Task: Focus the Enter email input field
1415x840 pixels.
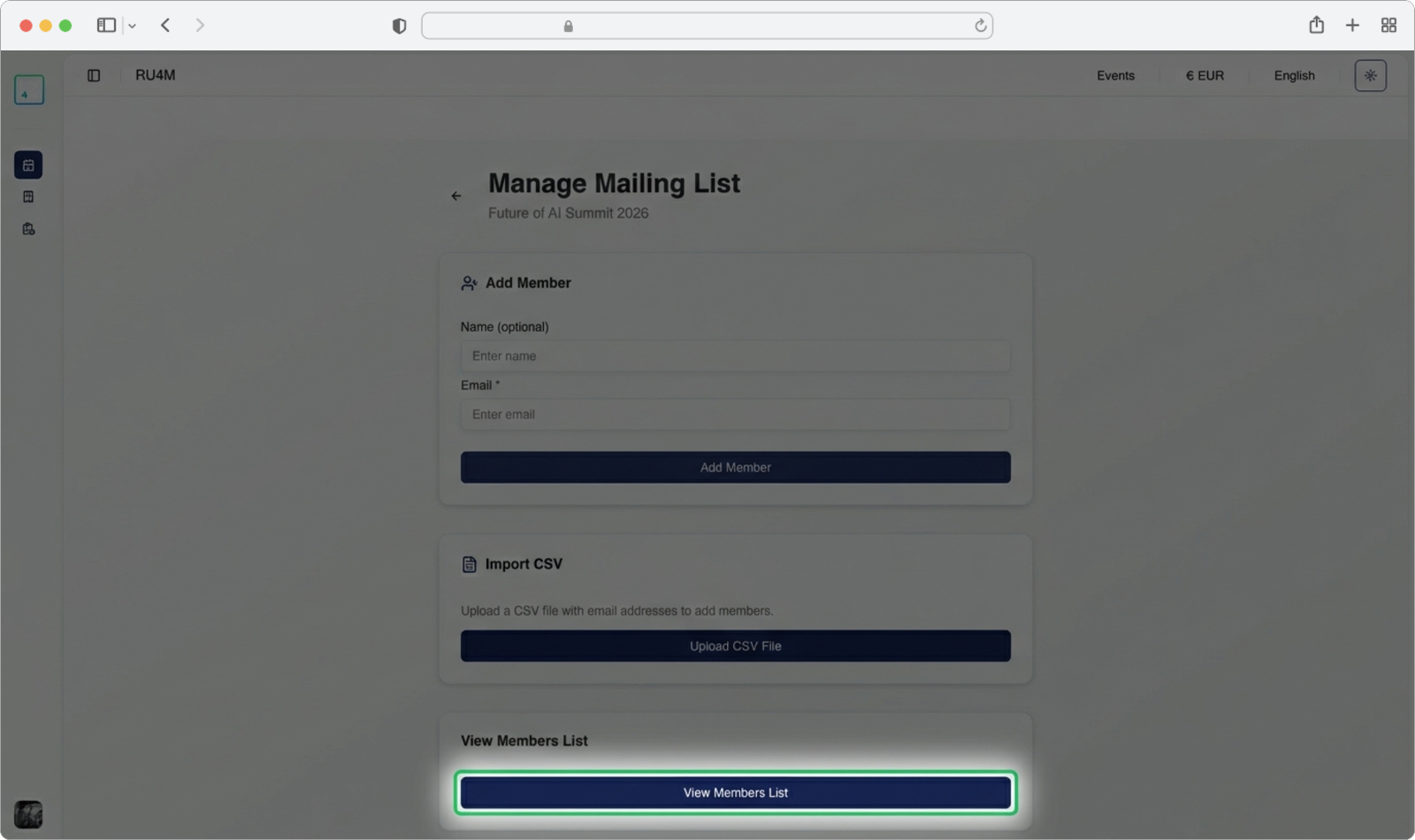Action: pyautogui.click(x=735, y=415)
